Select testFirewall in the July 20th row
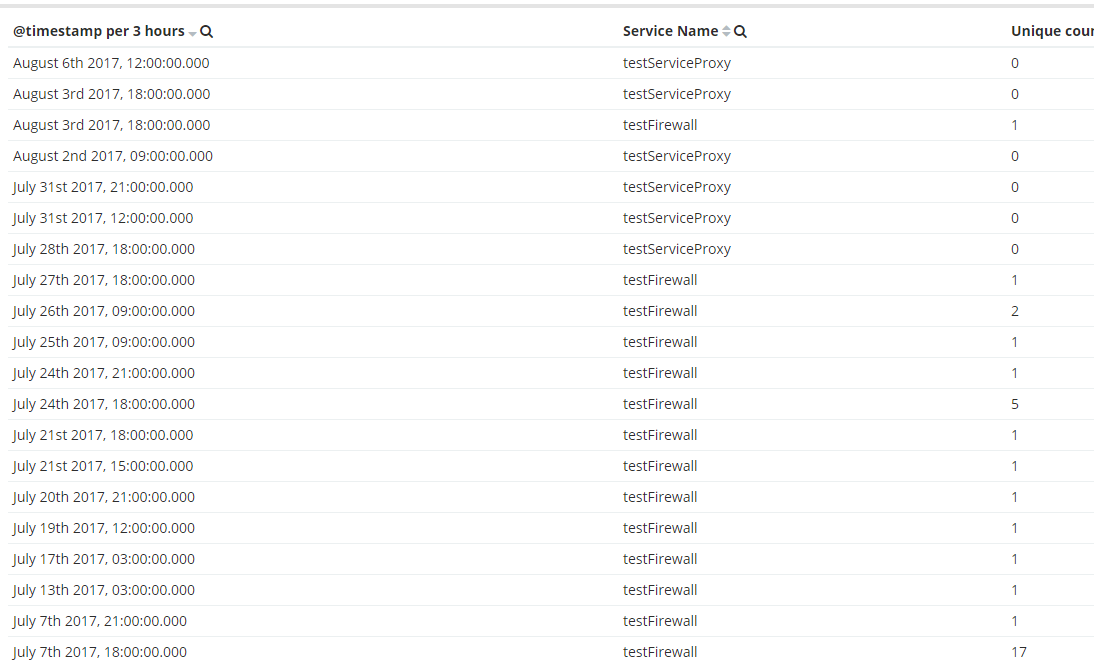This screenshot has height=669, width=1094. (660, 497)
